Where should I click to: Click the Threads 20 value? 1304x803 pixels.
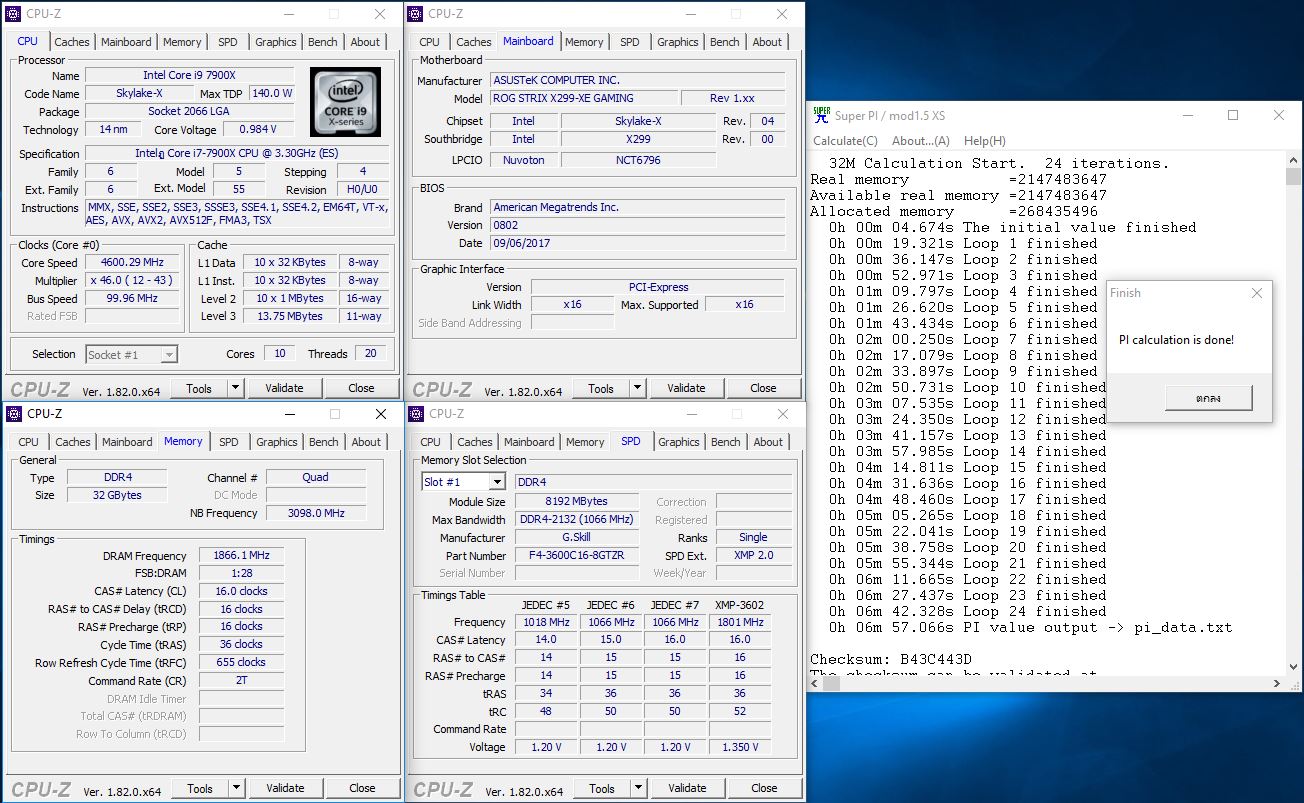click(x=370, y=354)
